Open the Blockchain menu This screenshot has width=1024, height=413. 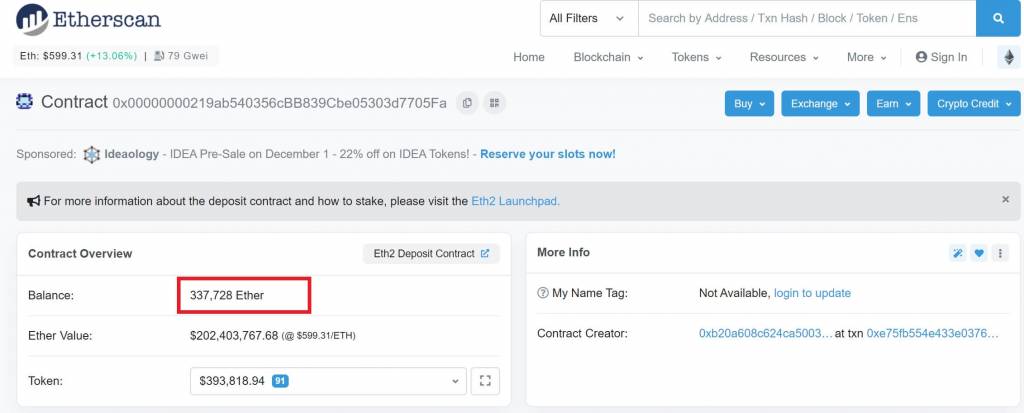pos(608,57)
